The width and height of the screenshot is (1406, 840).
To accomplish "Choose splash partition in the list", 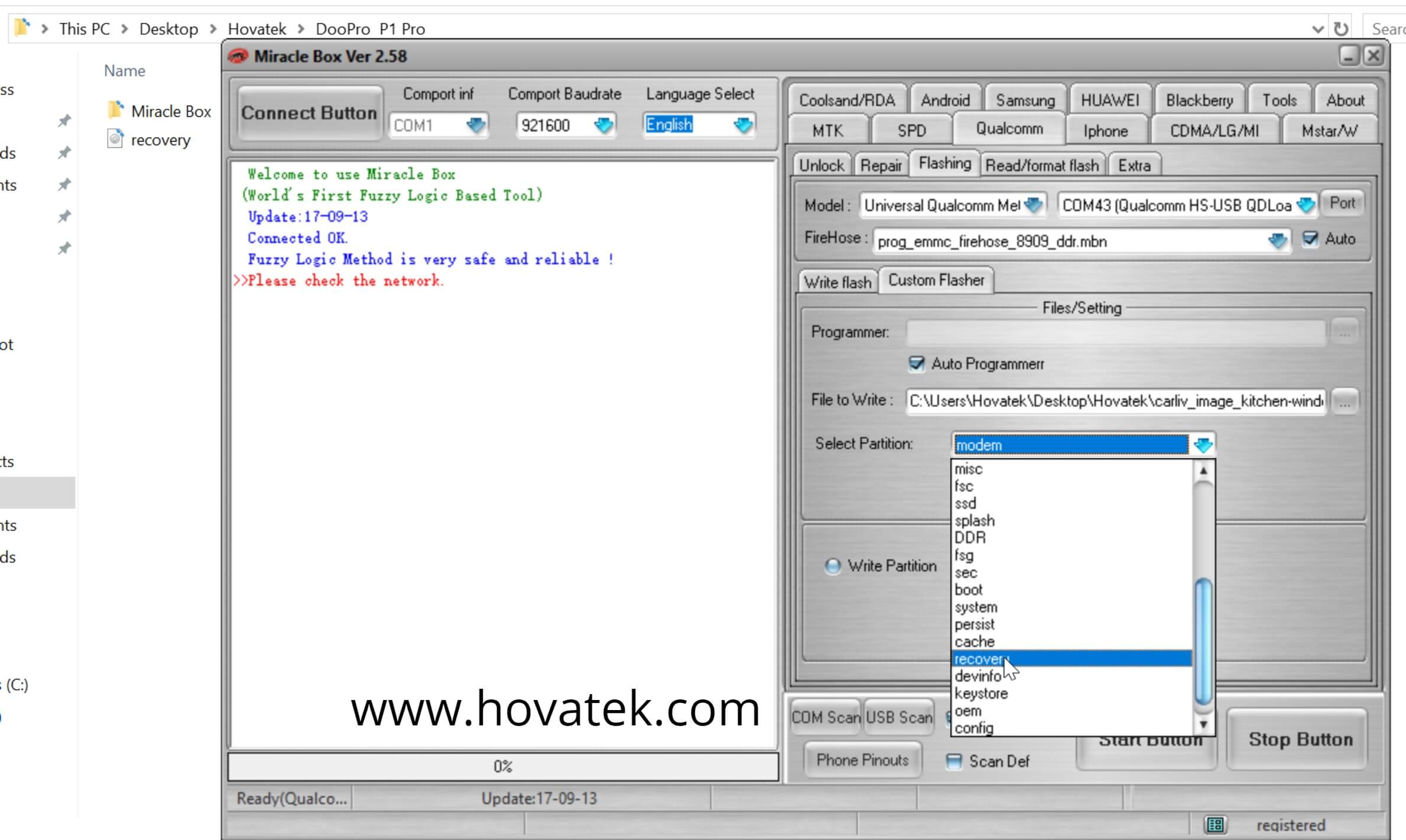I will tap(1071, 520).
